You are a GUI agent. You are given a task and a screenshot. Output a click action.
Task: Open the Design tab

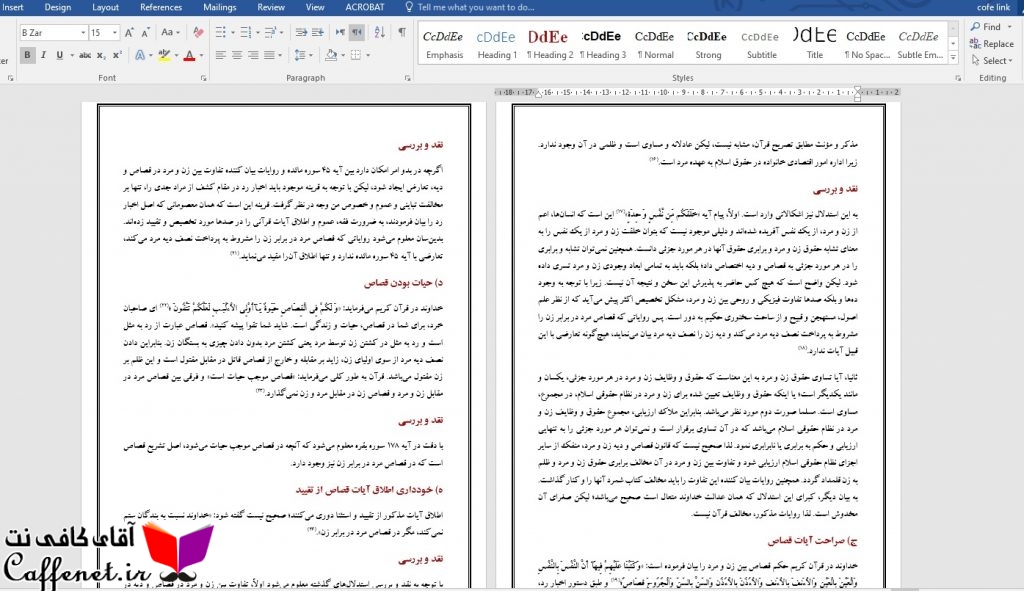coord(57,7)
